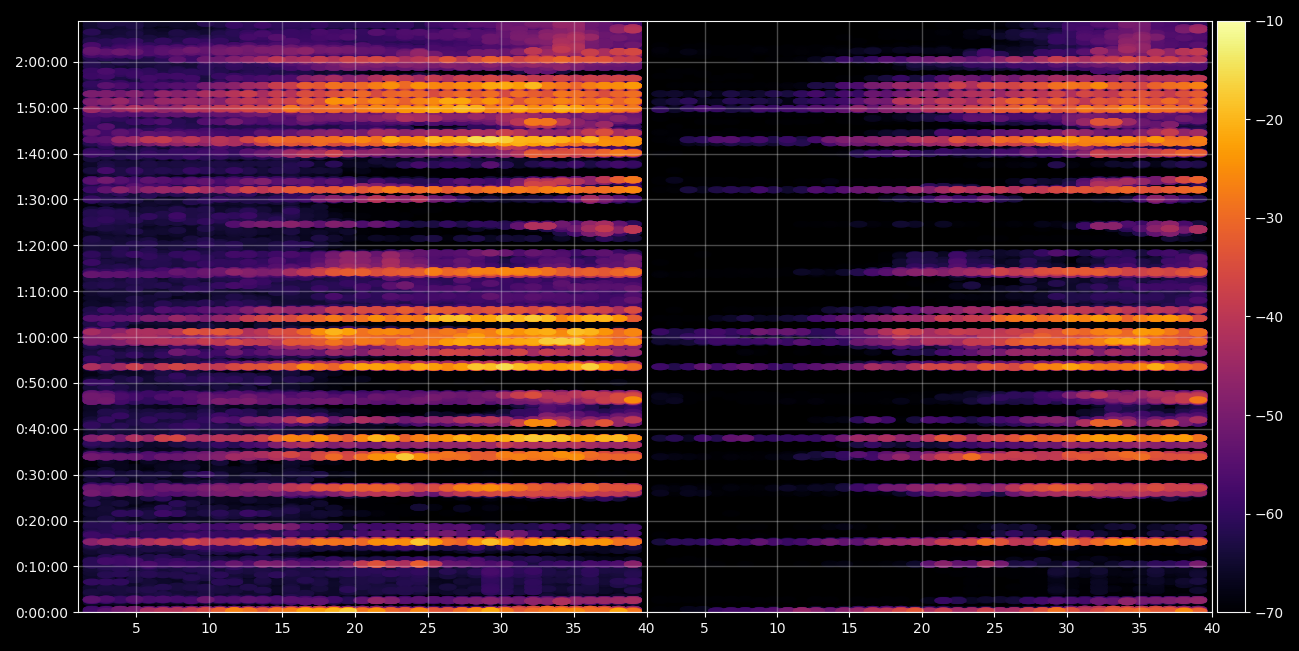The width and height of the screenshot is (1299, 651).
Task: Click x-axis tick 40 of right heatmap
Action: click(x=1212, y=628)
